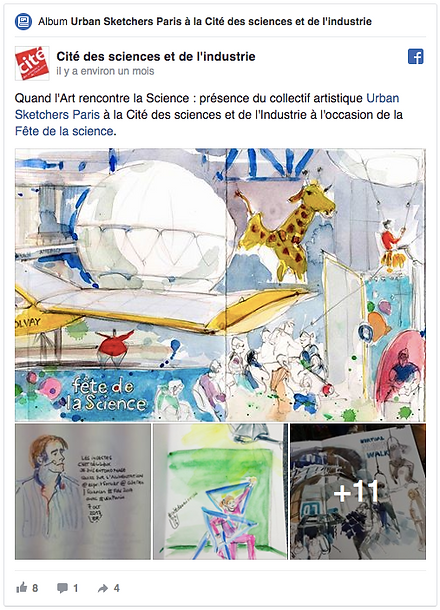Click the like count 8
This screenshot has height=610, width=440.
pyautogui.click(x=35, y=588)
